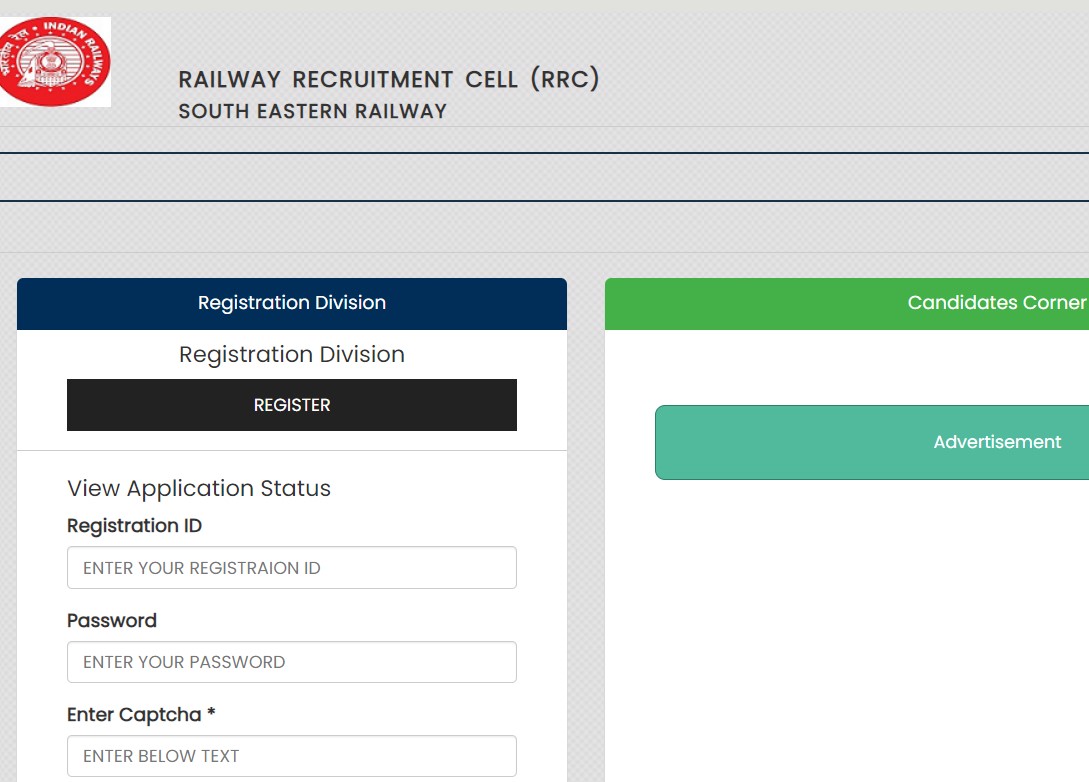
Task: Click the South Eastern Railway subtitle
Action: point(312,111)
